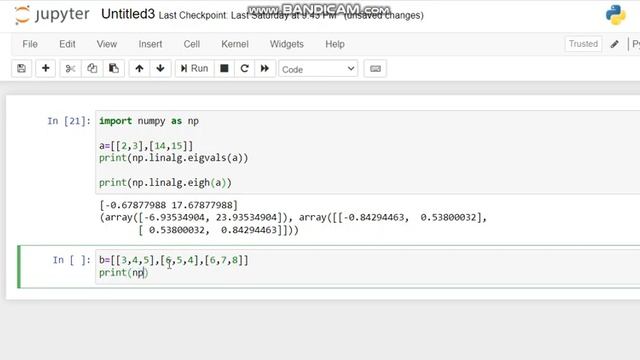This screenshot has width=640, height=360.
Task: Open the File menu
Action: point(30,44)
